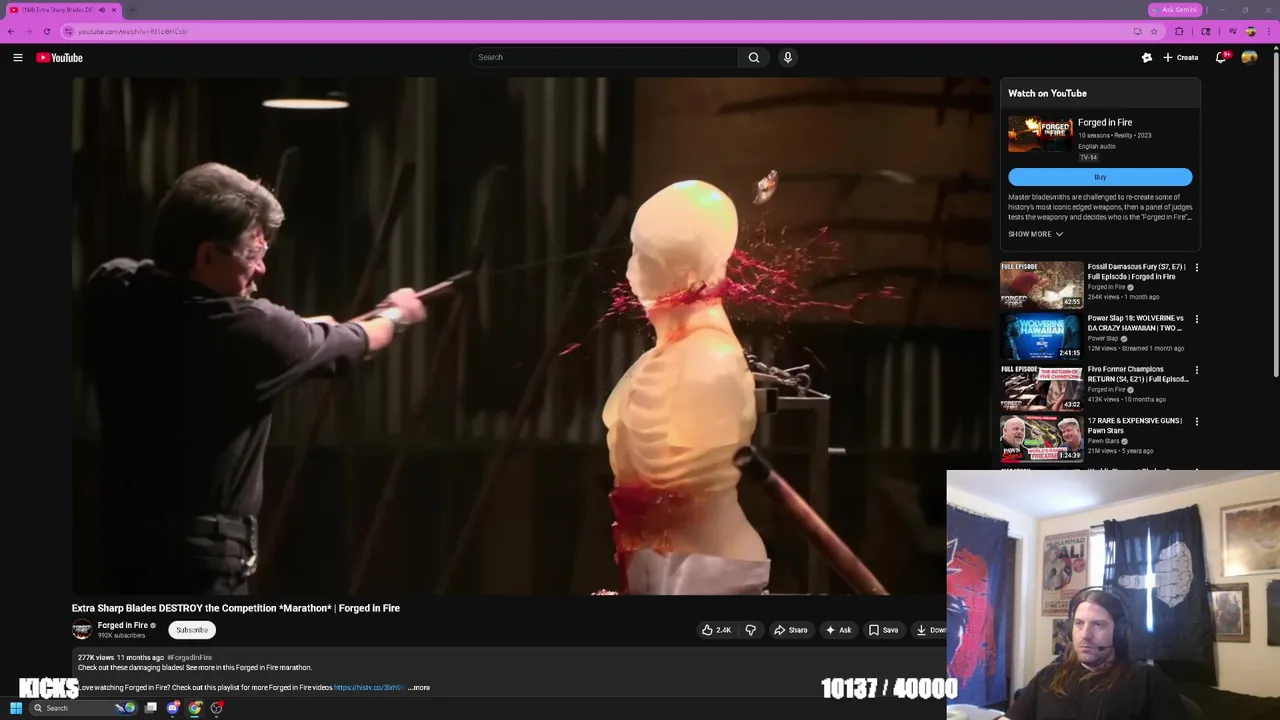Mute the tab via speaker icon
Screen dimensions: 1280x720
[x=101, y=10]
